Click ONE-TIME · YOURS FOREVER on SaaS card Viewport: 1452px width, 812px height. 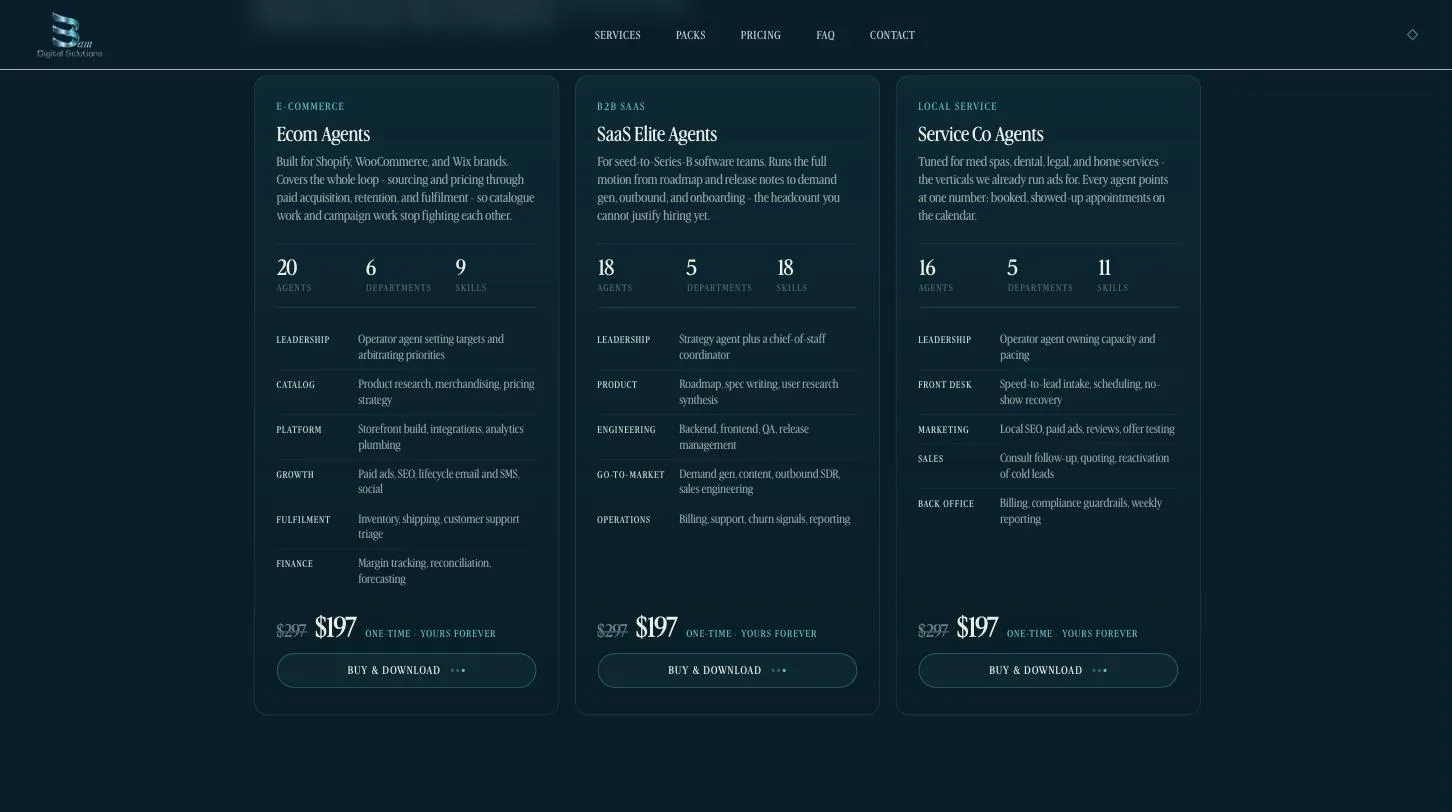751,634
